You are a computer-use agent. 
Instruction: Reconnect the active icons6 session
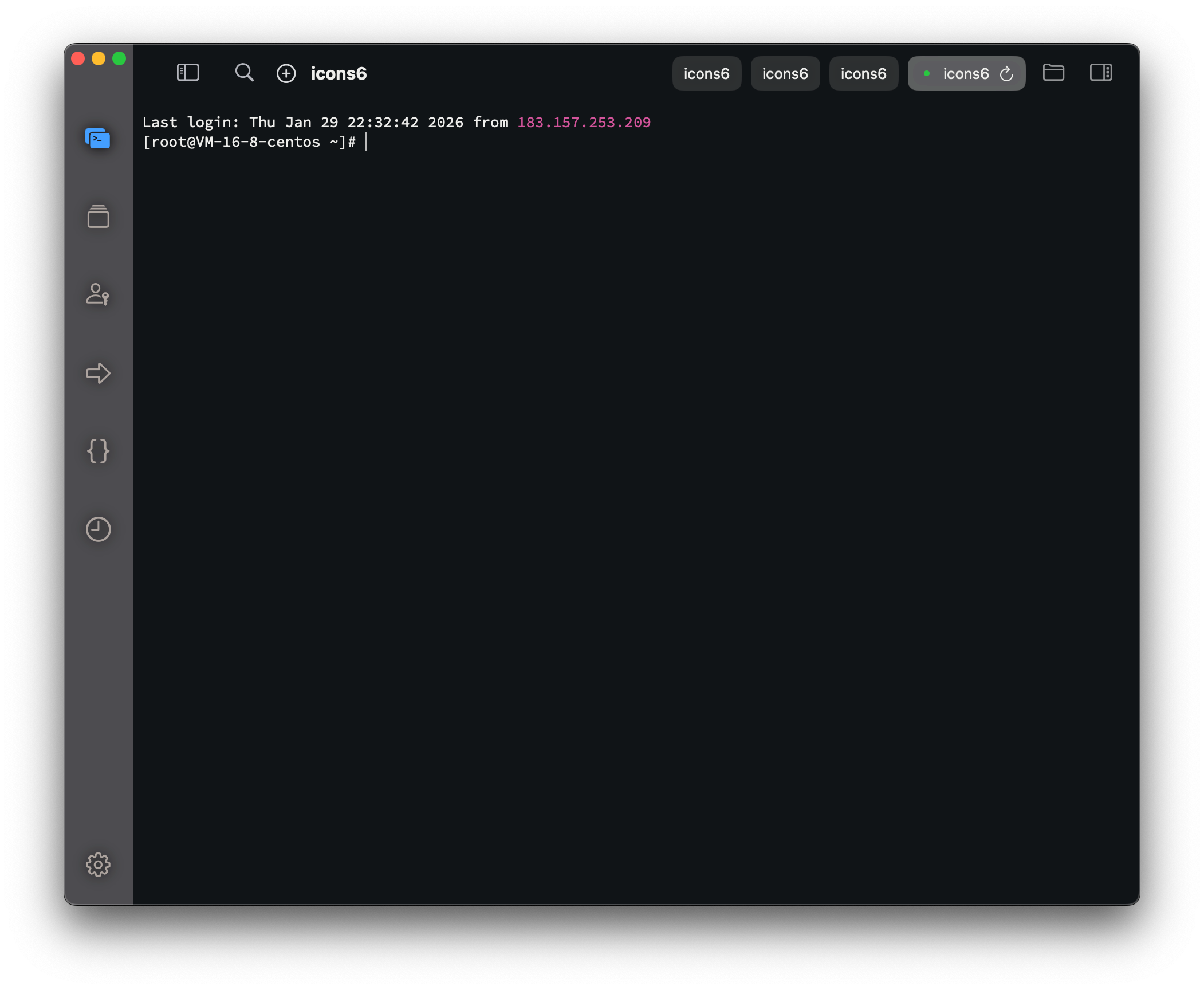1007,73
